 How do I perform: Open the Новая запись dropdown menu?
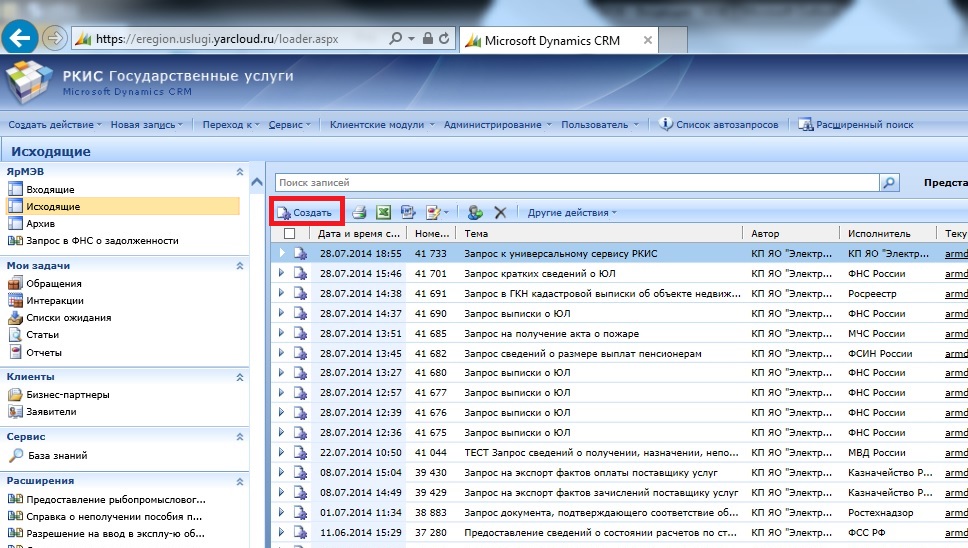point(146,125)
